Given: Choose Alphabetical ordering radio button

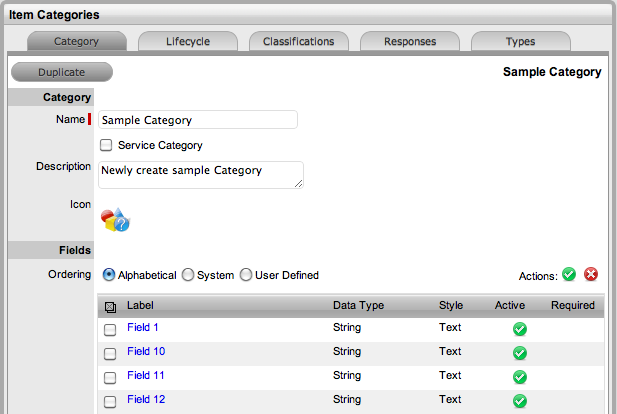Looking at the screenshot, I should coord(108,275).
